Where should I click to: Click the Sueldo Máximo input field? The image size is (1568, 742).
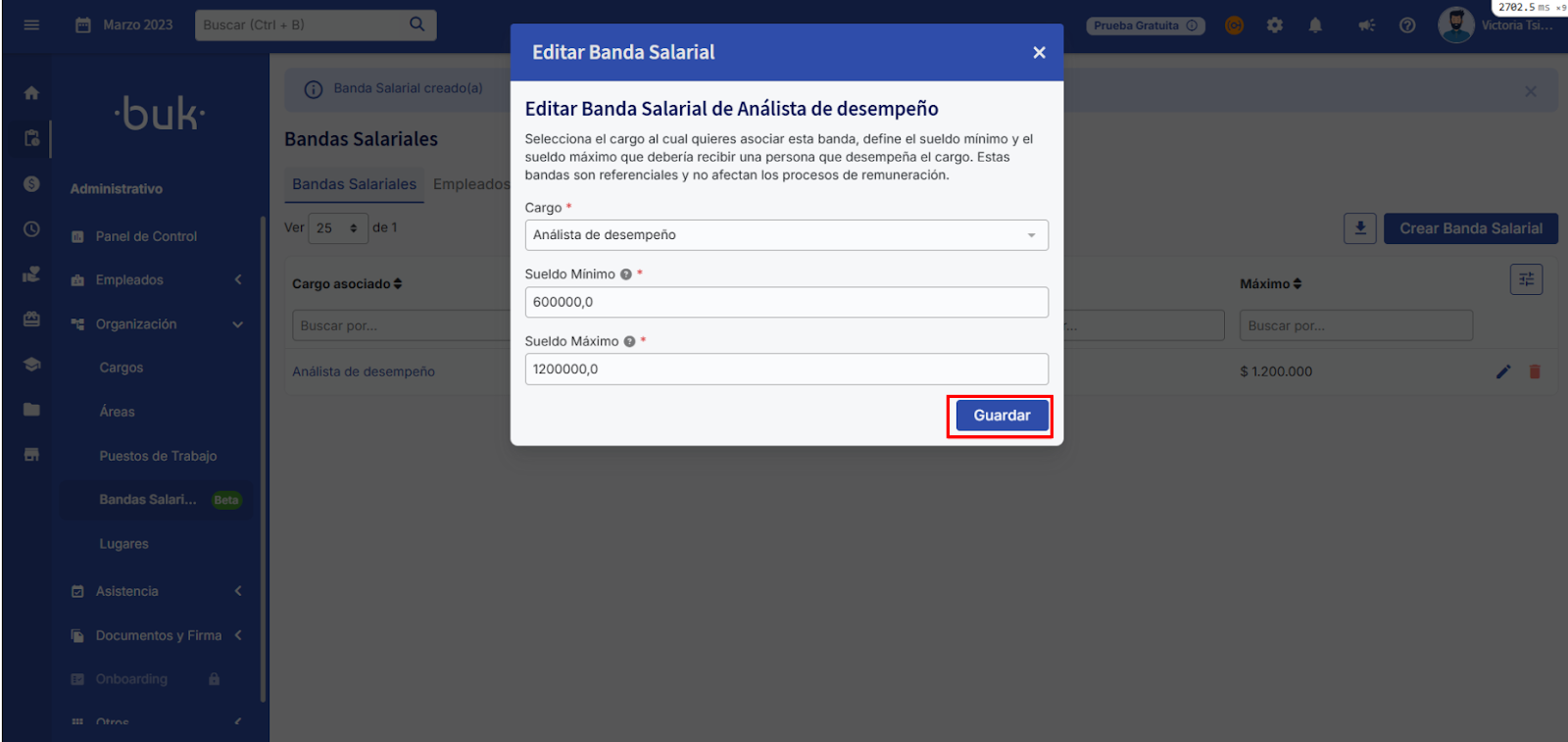[x=786, y=370]
